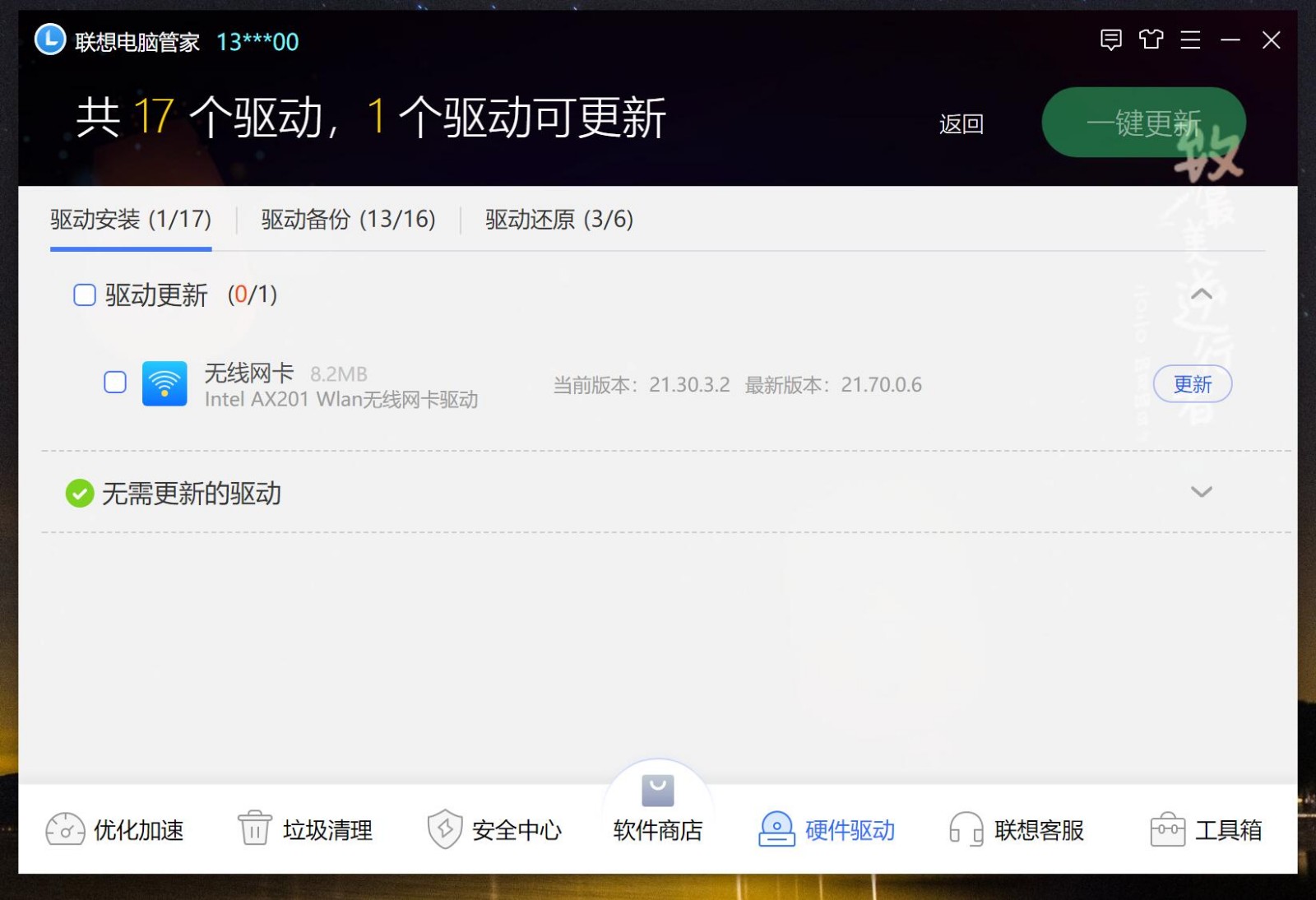Open 优化加速 speedometer icon
Image resolution: width=1316 pixels, height=900 pixels.
click(x=65, y=829)
